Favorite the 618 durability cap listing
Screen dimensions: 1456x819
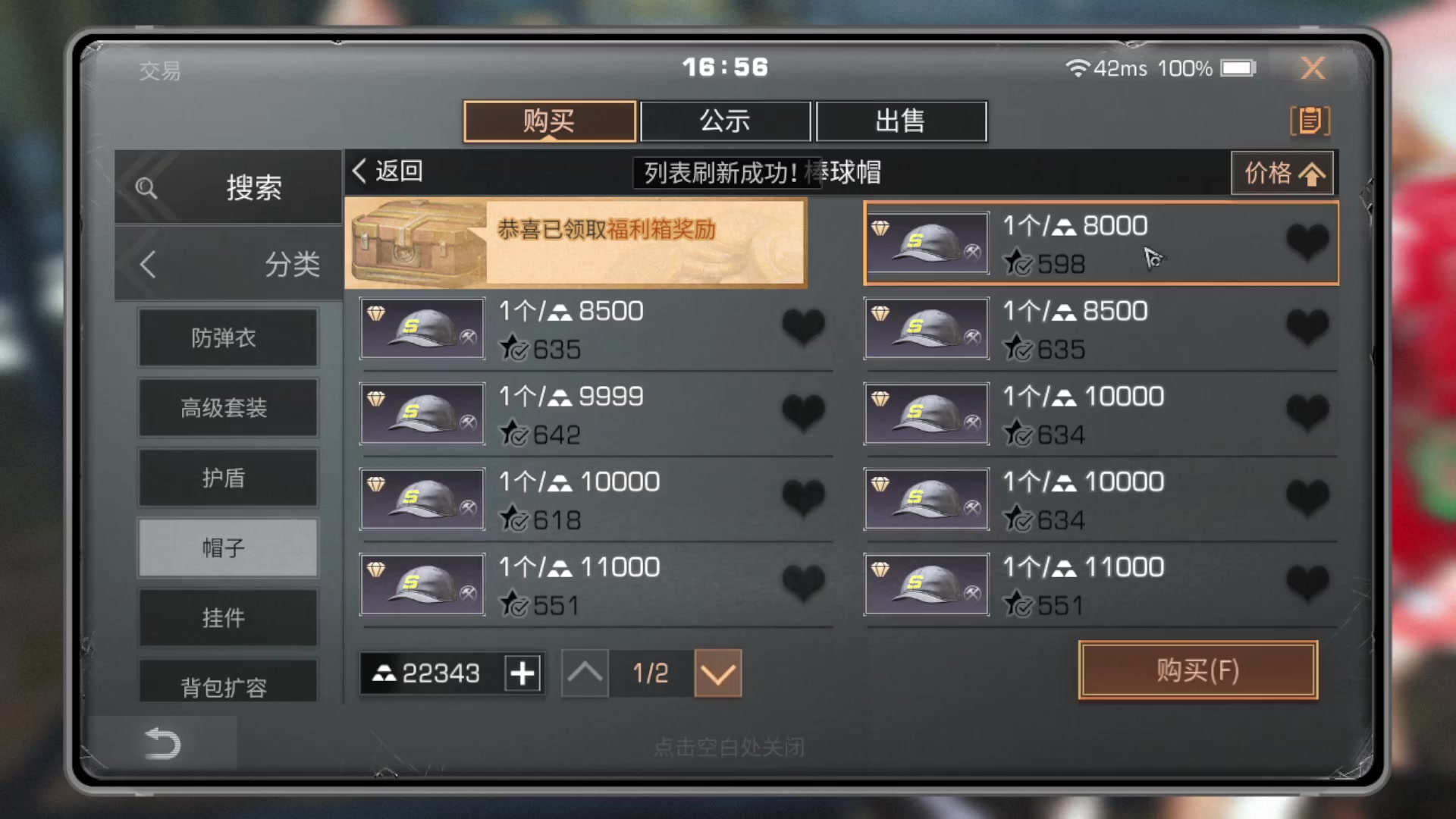(803, 499)
